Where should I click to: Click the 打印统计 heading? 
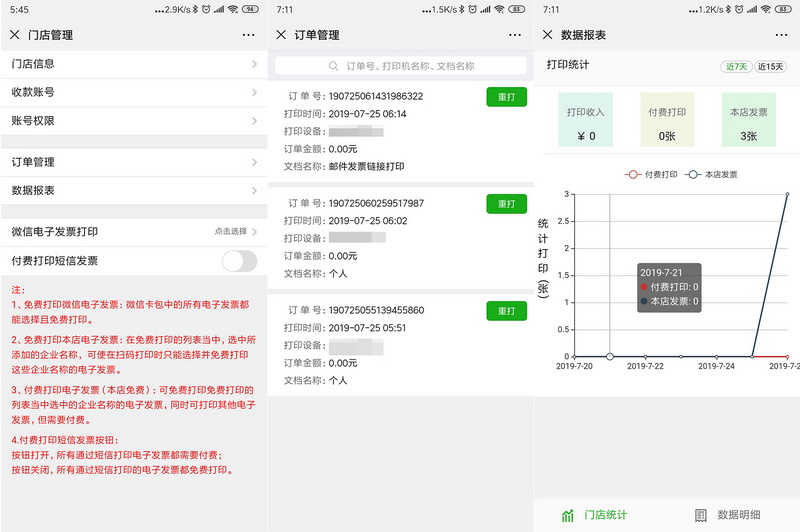coord(568,65)
